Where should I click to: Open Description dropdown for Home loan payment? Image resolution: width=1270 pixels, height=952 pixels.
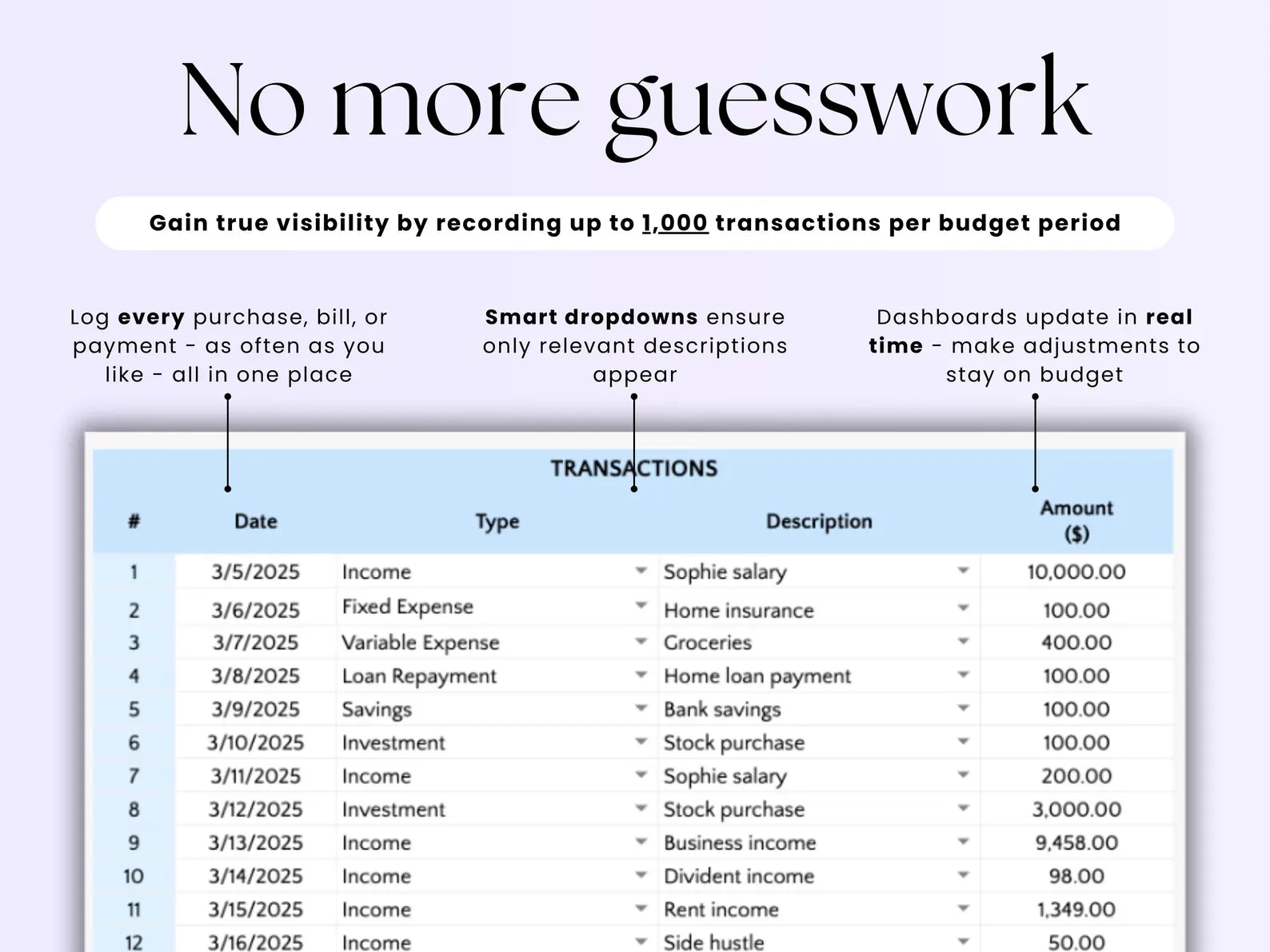(963, 675)
